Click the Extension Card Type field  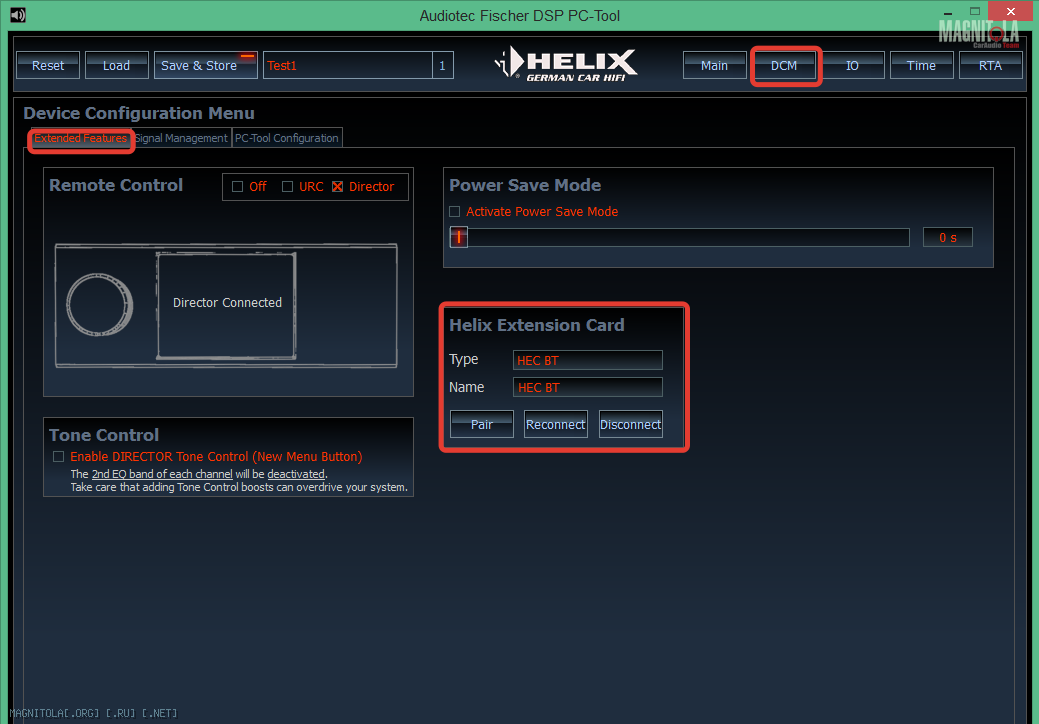[588, 360]
